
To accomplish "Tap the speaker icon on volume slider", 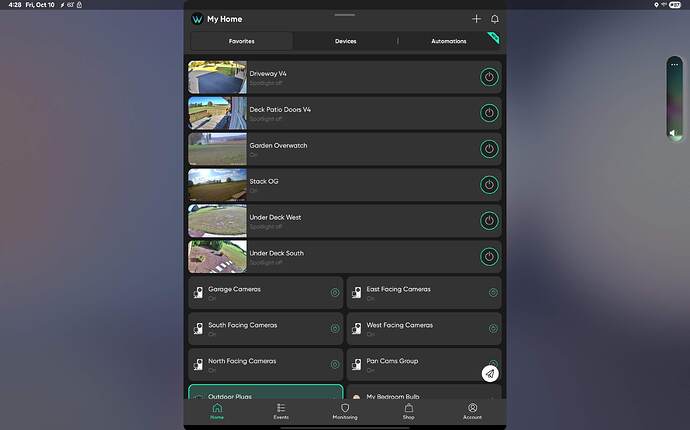I will pos(673,132).
